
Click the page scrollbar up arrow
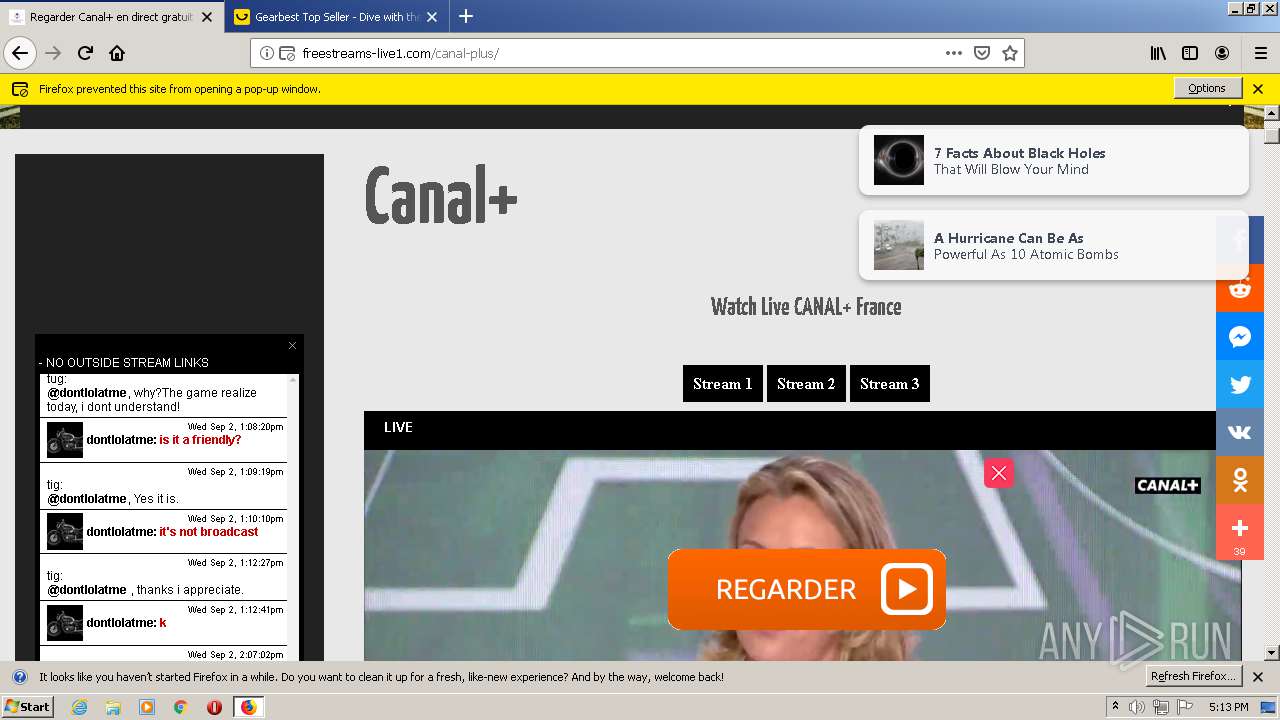pyautogui.click(x=1272, y=113)
